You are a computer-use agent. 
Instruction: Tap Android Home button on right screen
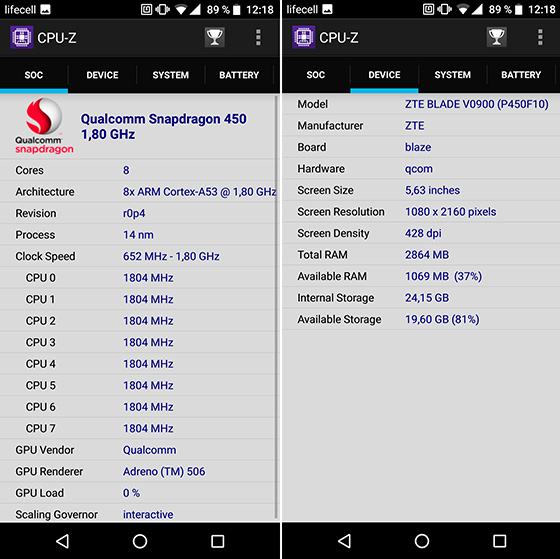pyautogui.click(x=422, y=541)
